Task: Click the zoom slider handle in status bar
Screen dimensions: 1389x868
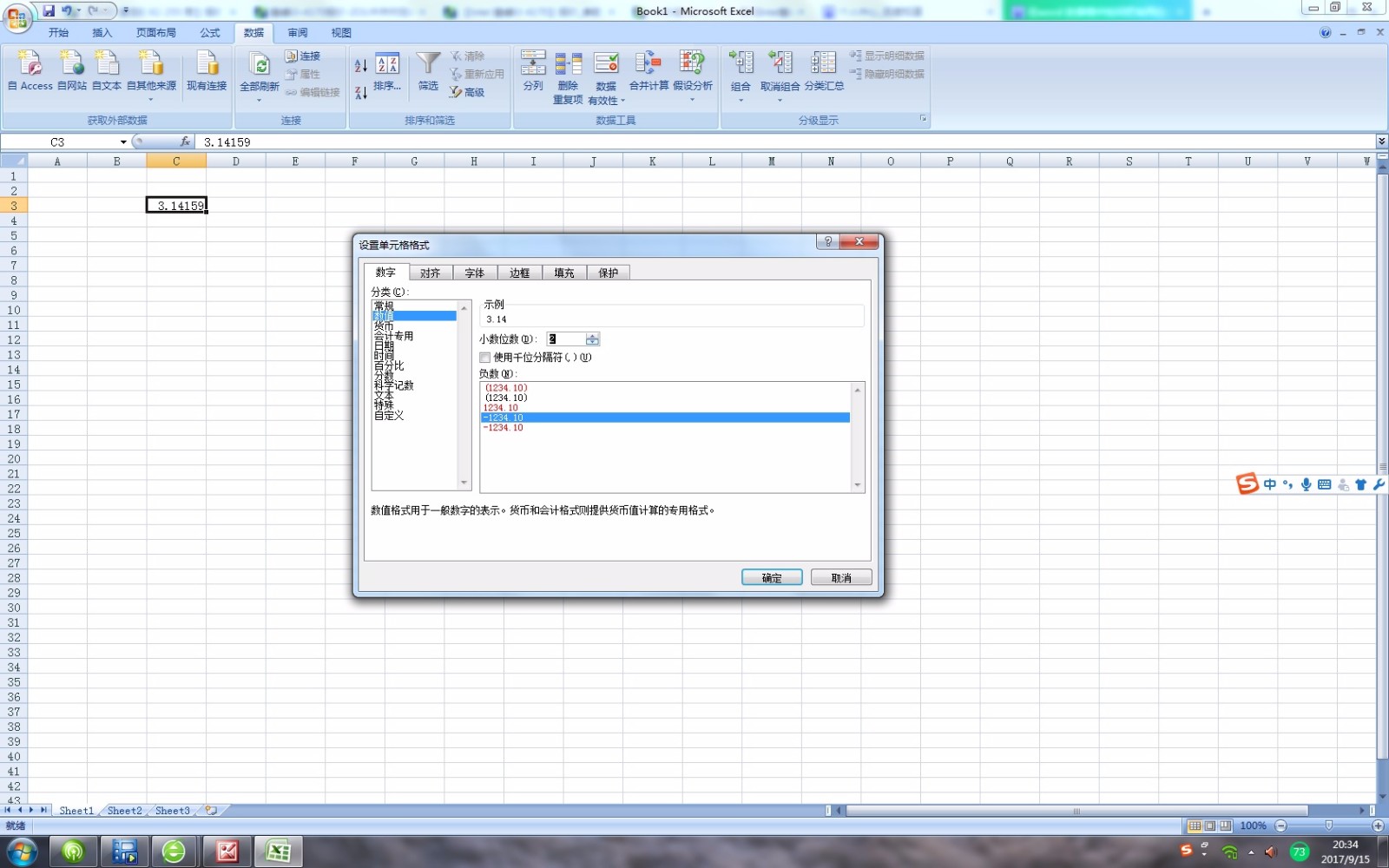Action: pos(1328,825)
